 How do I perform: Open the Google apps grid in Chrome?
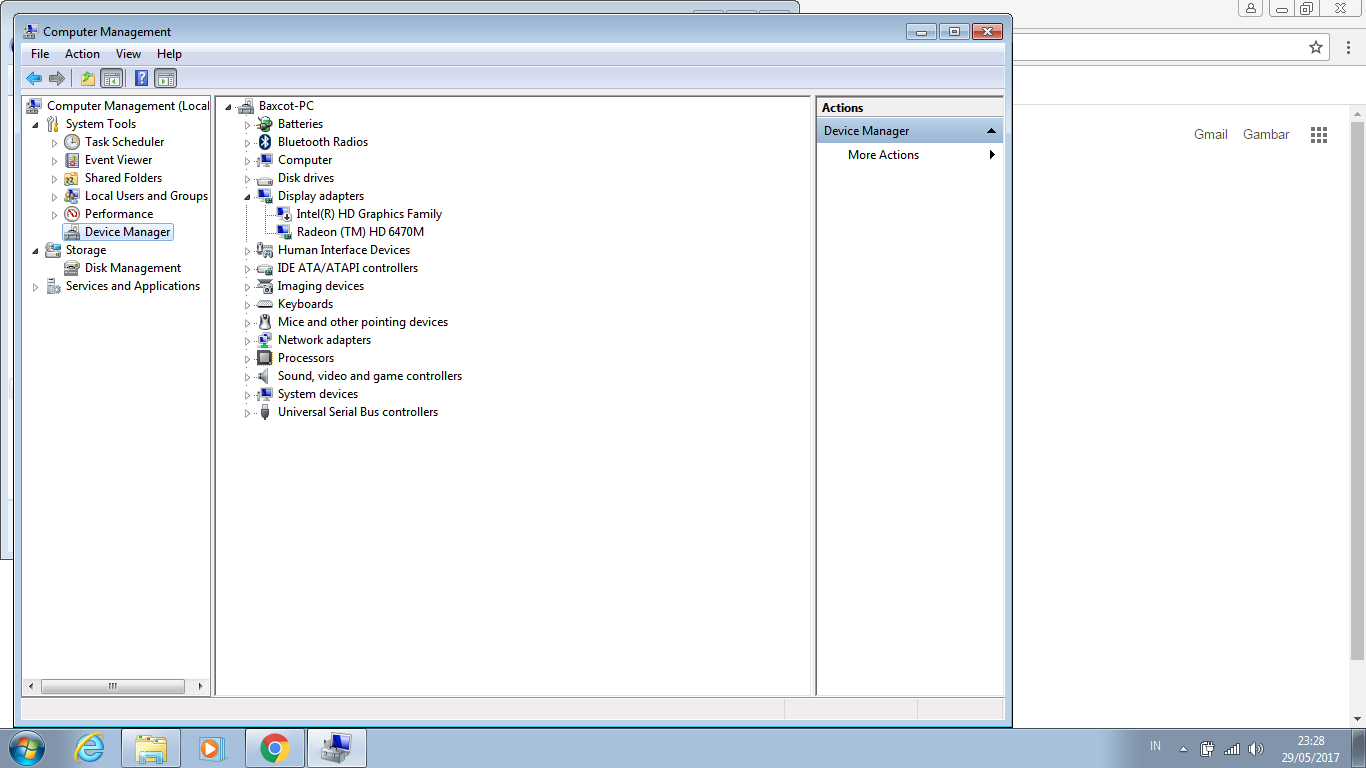tap(1319, 135)
